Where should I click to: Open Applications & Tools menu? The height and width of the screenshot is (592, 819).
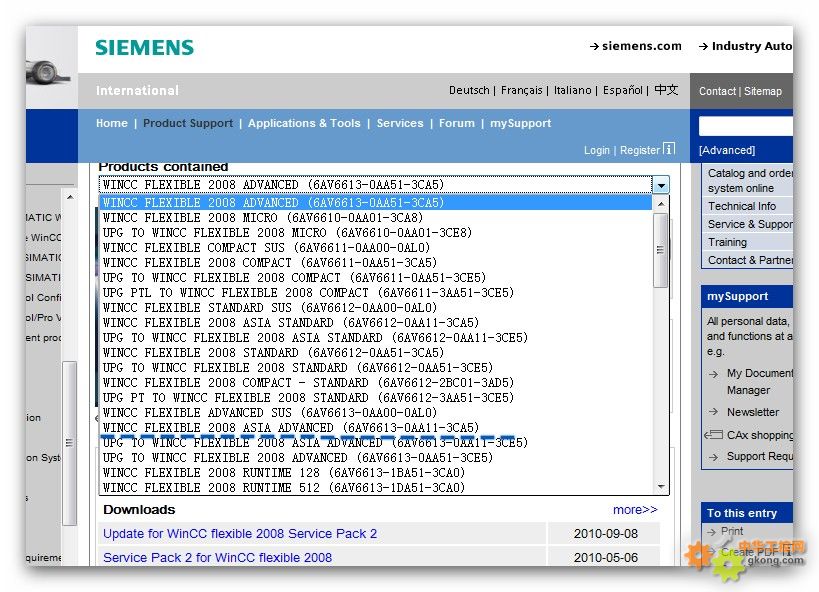coord(304,123)
